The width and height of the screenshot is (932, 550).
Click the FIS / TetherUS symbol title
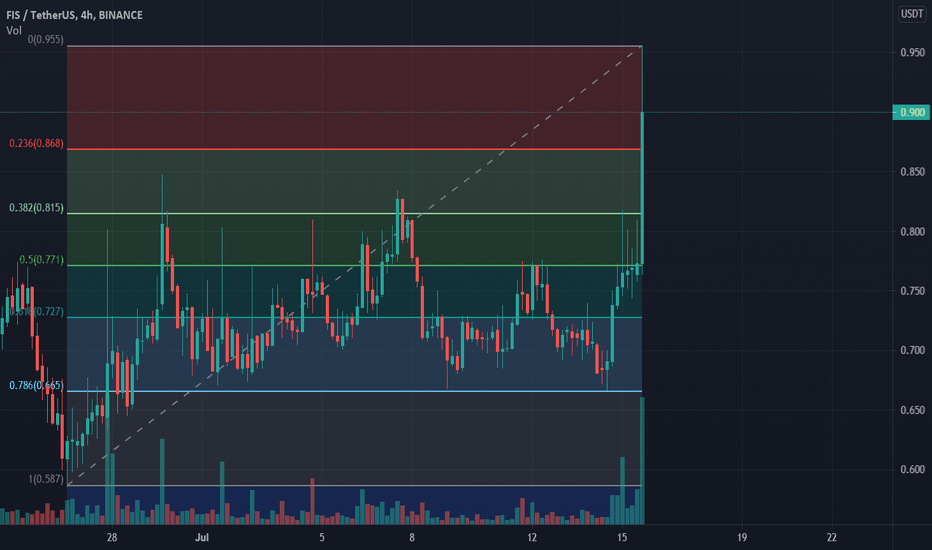[74, 15]
